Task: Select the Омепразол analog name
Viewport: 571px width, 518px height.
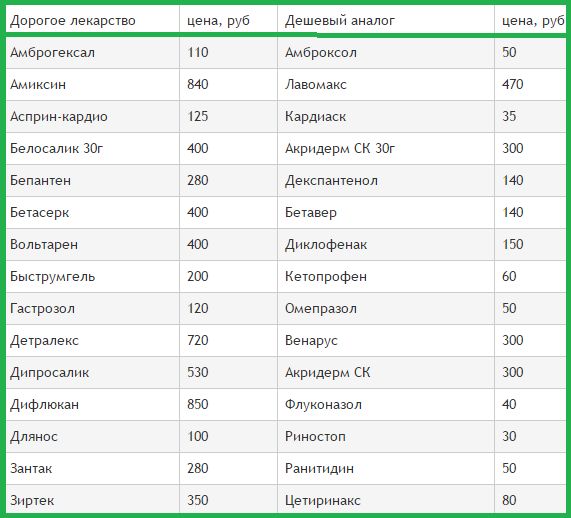Action: [321, 309]
